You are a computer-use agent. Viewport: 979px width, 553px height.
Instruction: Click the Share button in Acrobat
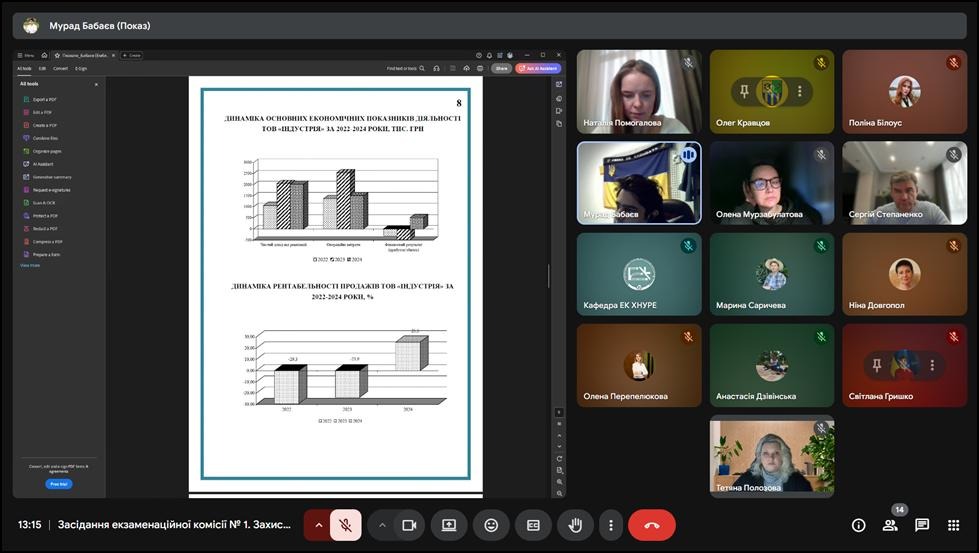[501, 69]
